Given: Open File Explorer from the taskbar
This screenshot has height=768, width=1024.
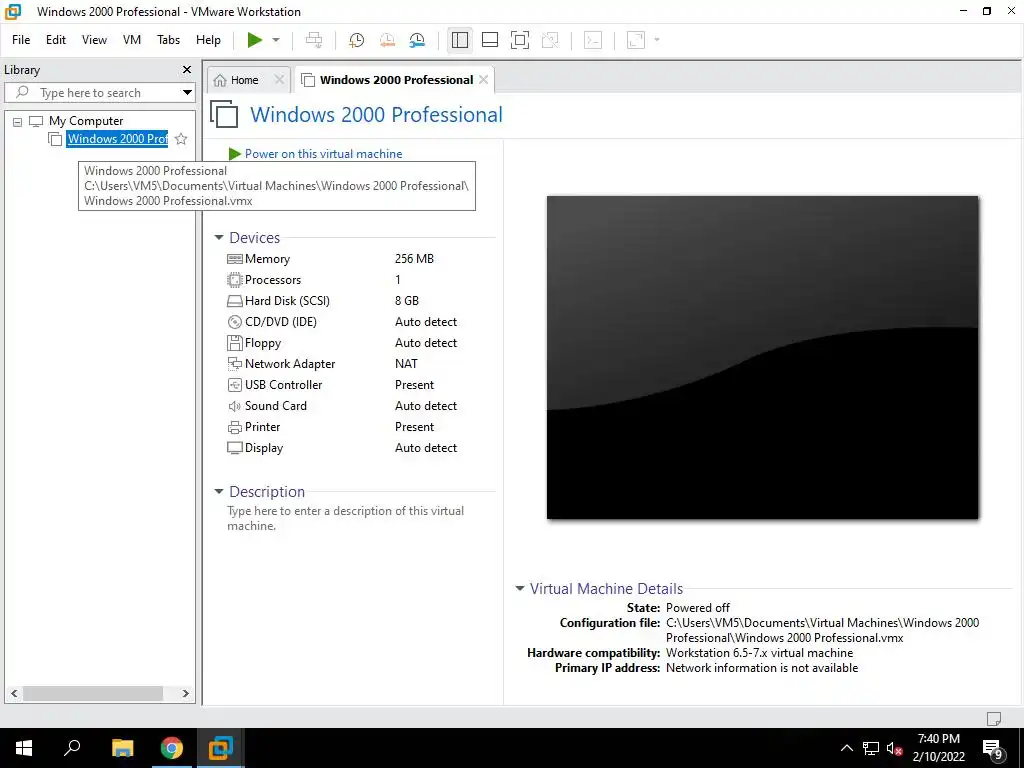Looking at the screenshot, I should coord(122,748).
